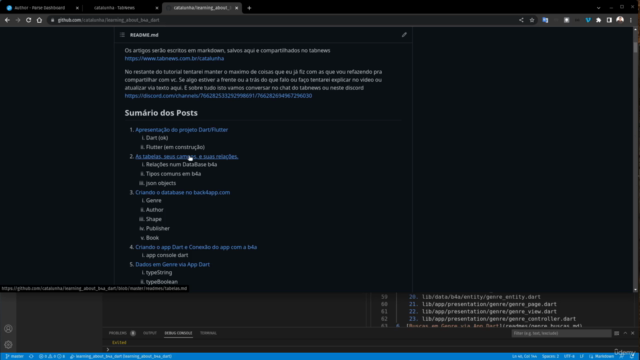
Task: Open the README outline list icon
Action: (x=122, y=35)
